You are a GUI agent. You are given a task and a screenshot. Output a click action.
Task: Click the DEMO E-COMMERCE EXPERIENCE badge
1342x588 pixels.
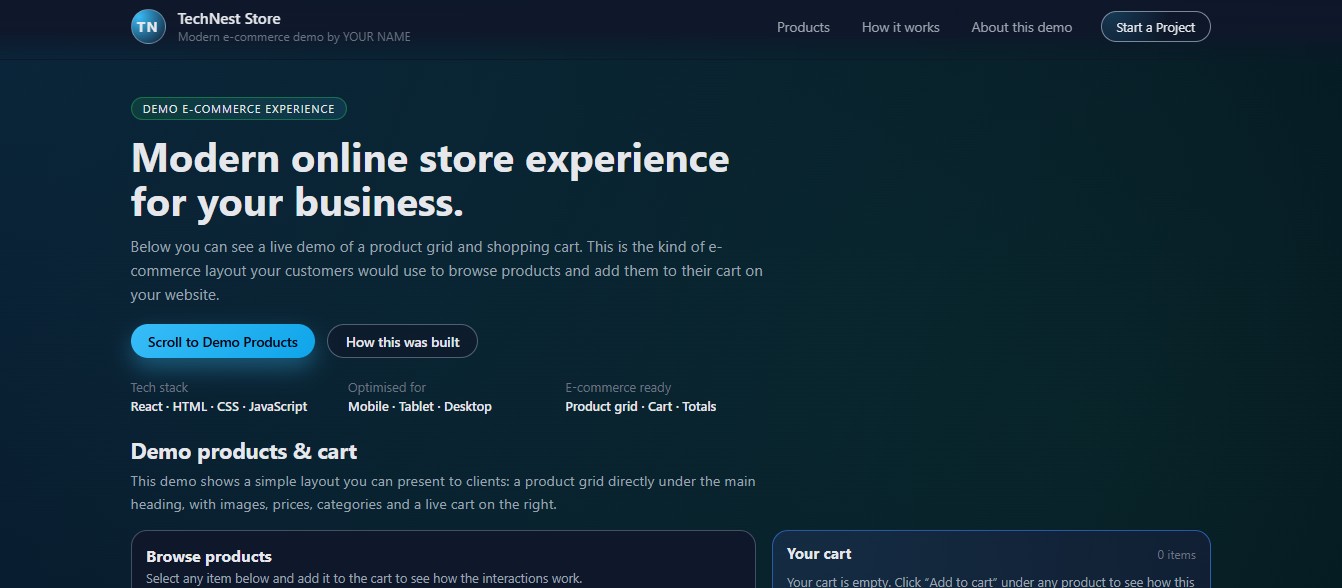click(x=238, y=108)
